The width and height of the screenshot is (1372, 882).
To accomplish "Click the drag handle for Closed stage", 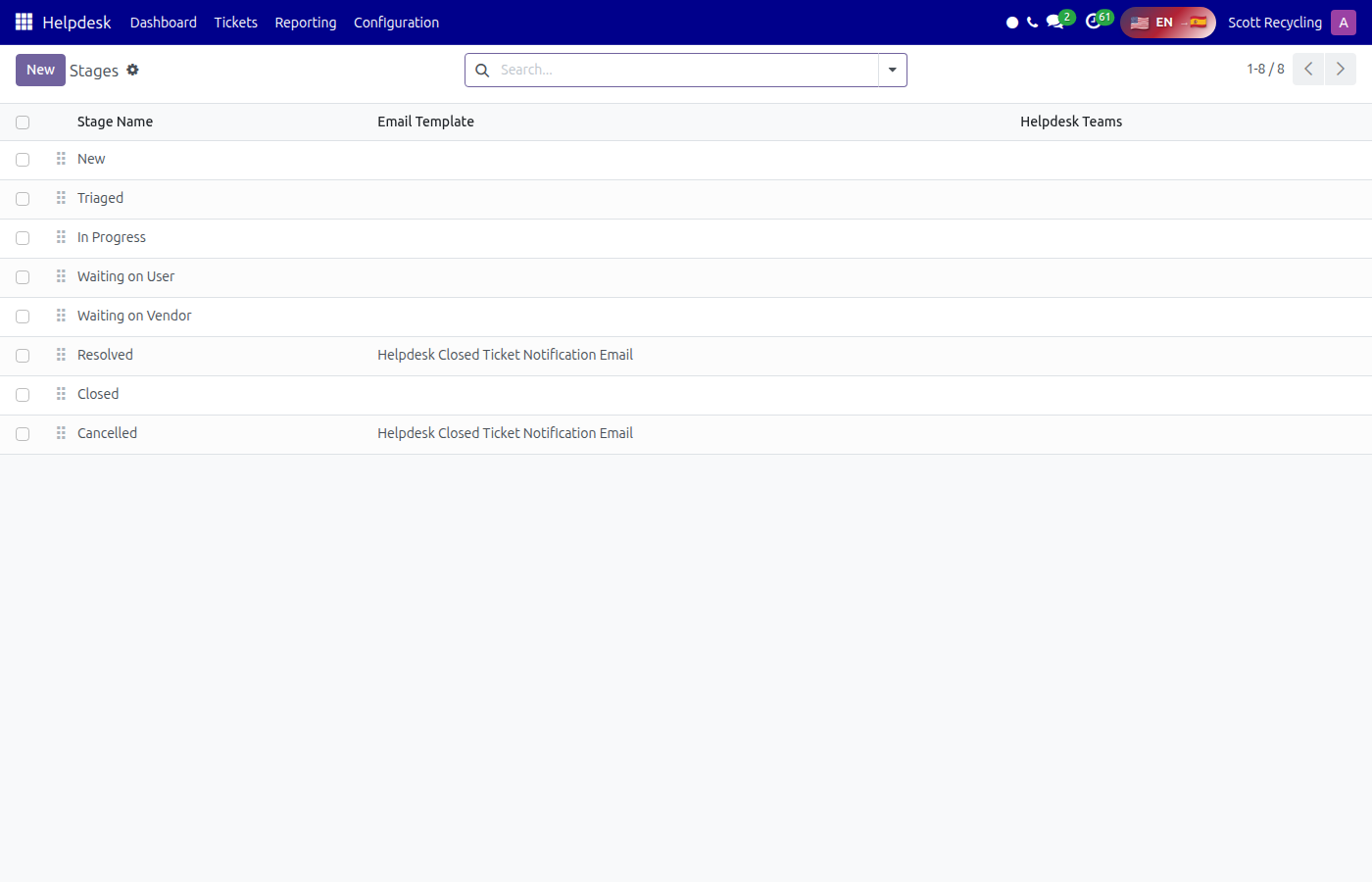I will [61, 394].
